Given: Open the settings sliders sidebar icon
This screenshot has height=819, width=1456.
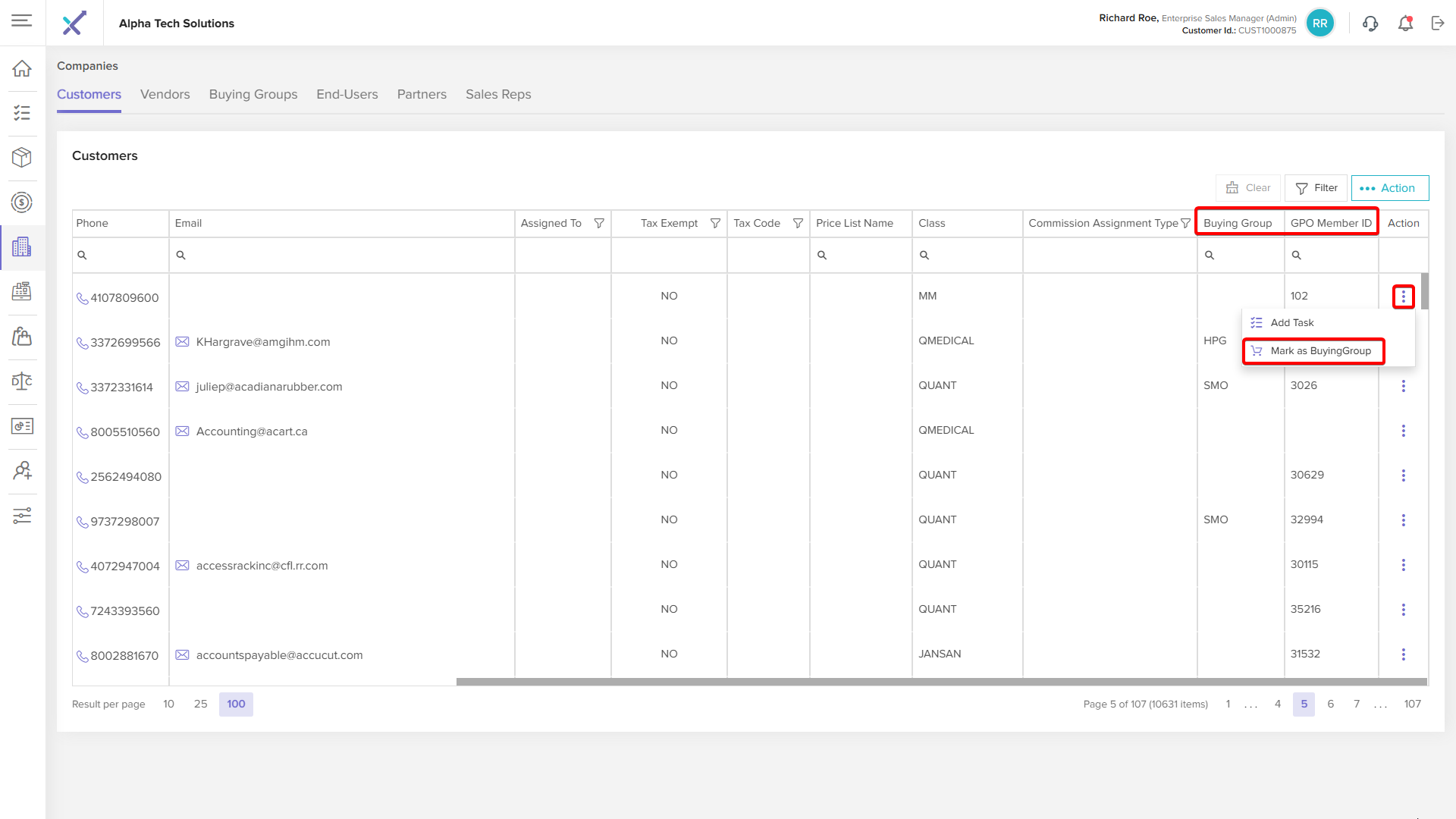Looking at the screenshot, I should click(x=22, y=516).
